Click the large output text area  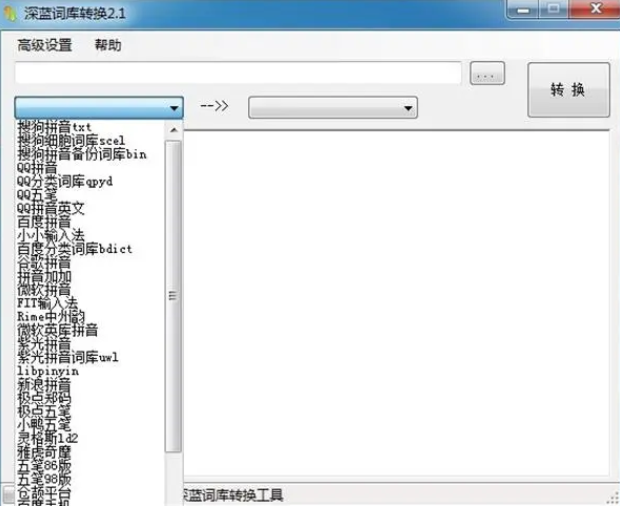coord(397,303)
